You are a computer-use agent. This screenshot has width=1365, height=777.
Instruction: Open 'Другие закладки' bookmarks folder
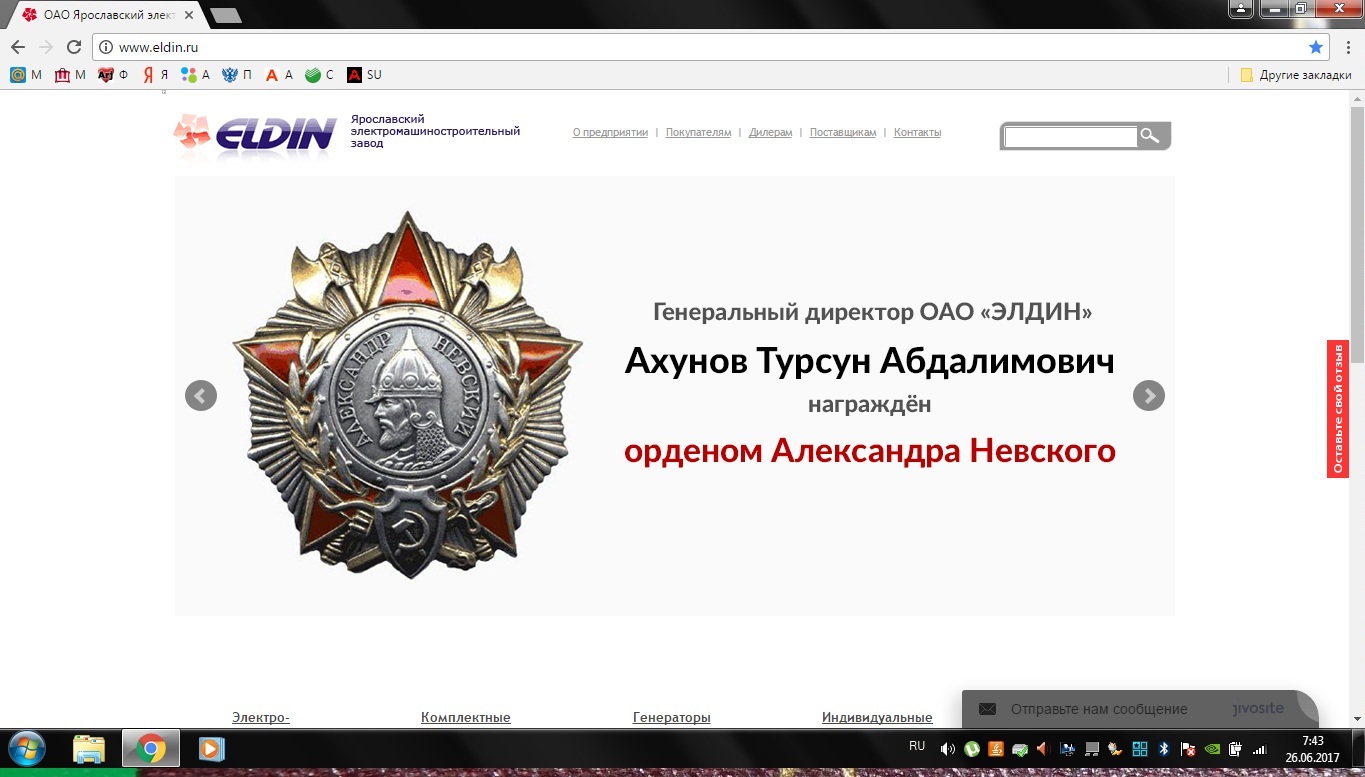coord(1296,75)
